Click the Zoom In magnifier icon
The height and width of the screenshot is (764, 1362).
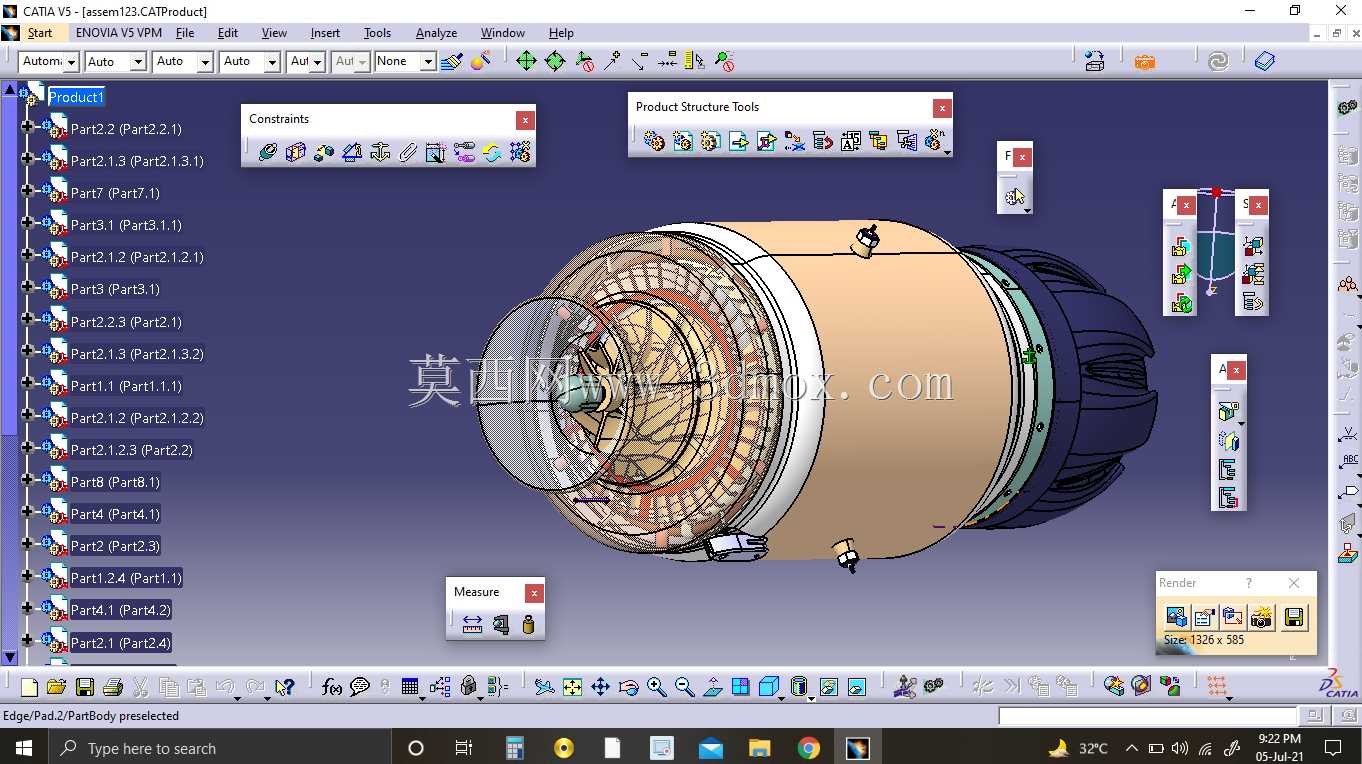coord(656,687)
